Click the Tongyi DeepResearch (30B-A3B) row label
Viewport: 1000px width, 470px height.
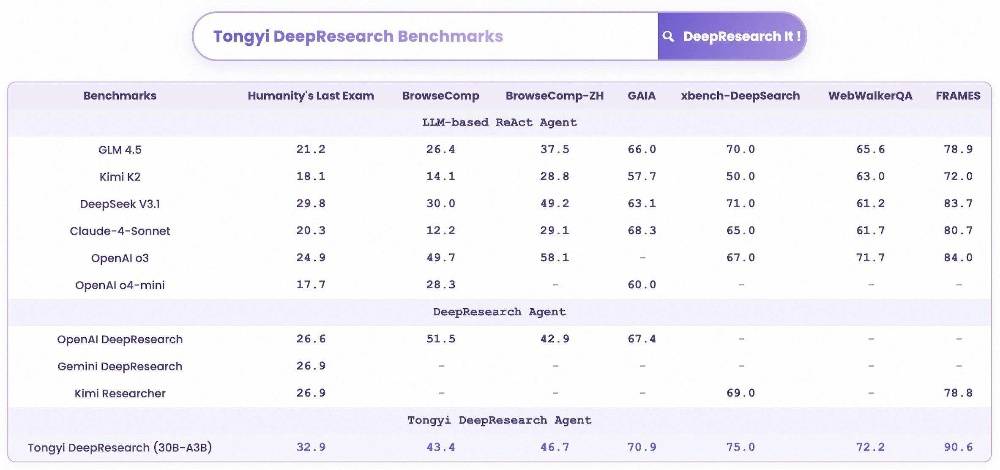(120, 448)
